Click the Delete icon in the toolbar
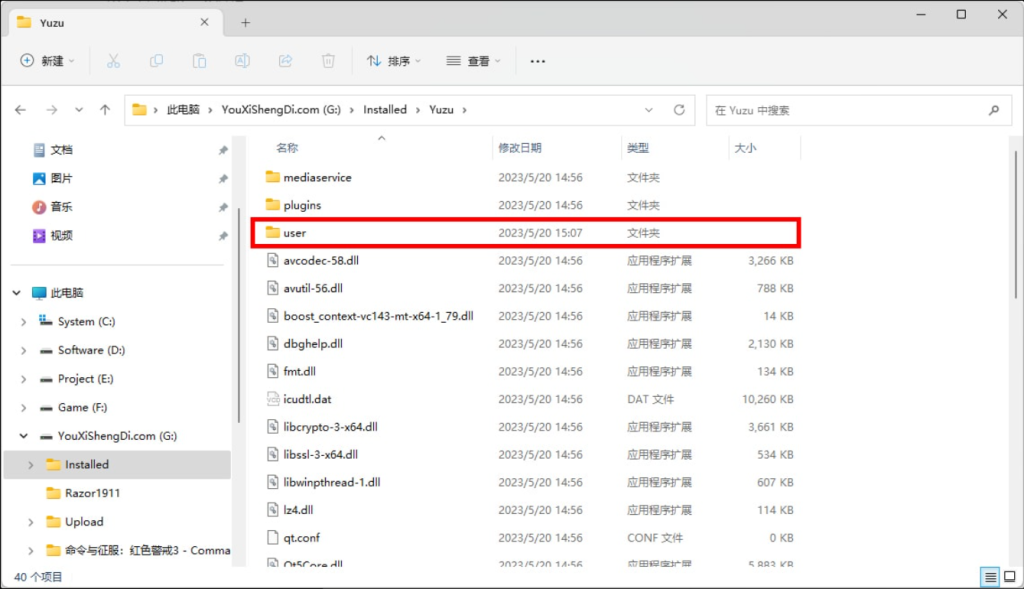Viewport: 1024px width, 589px height. (328, 61)
